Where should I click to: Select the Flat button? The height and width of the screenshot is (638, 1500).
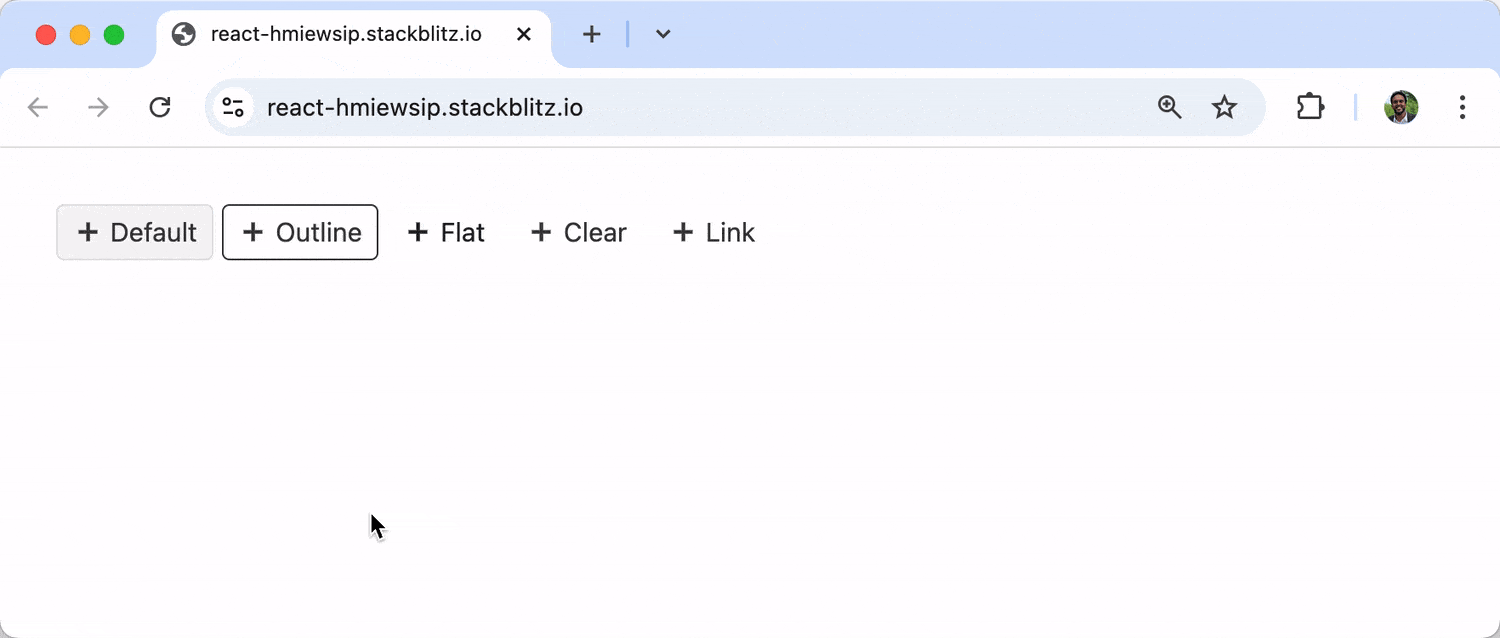(446, 232)
